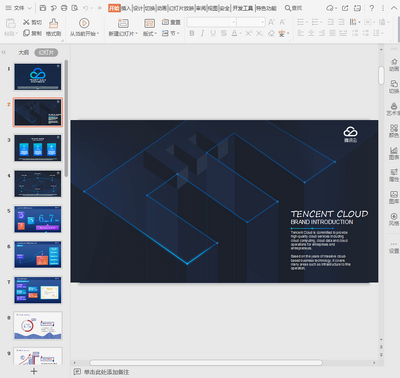400x378 pixels.
Task: Open the View (视图) tab
Action: [213, 8]
